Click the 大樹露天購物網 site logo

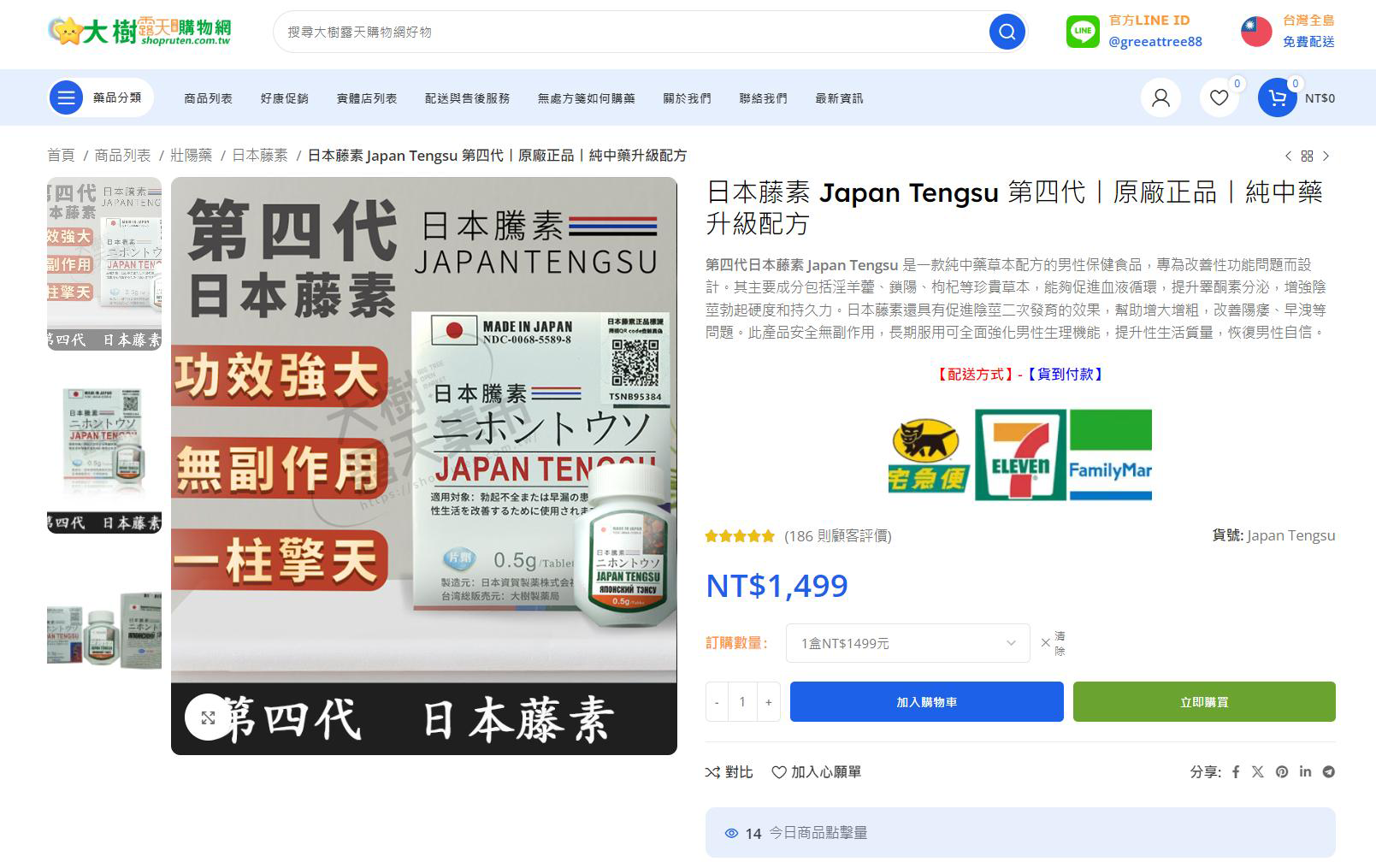[x=139, y=31]
